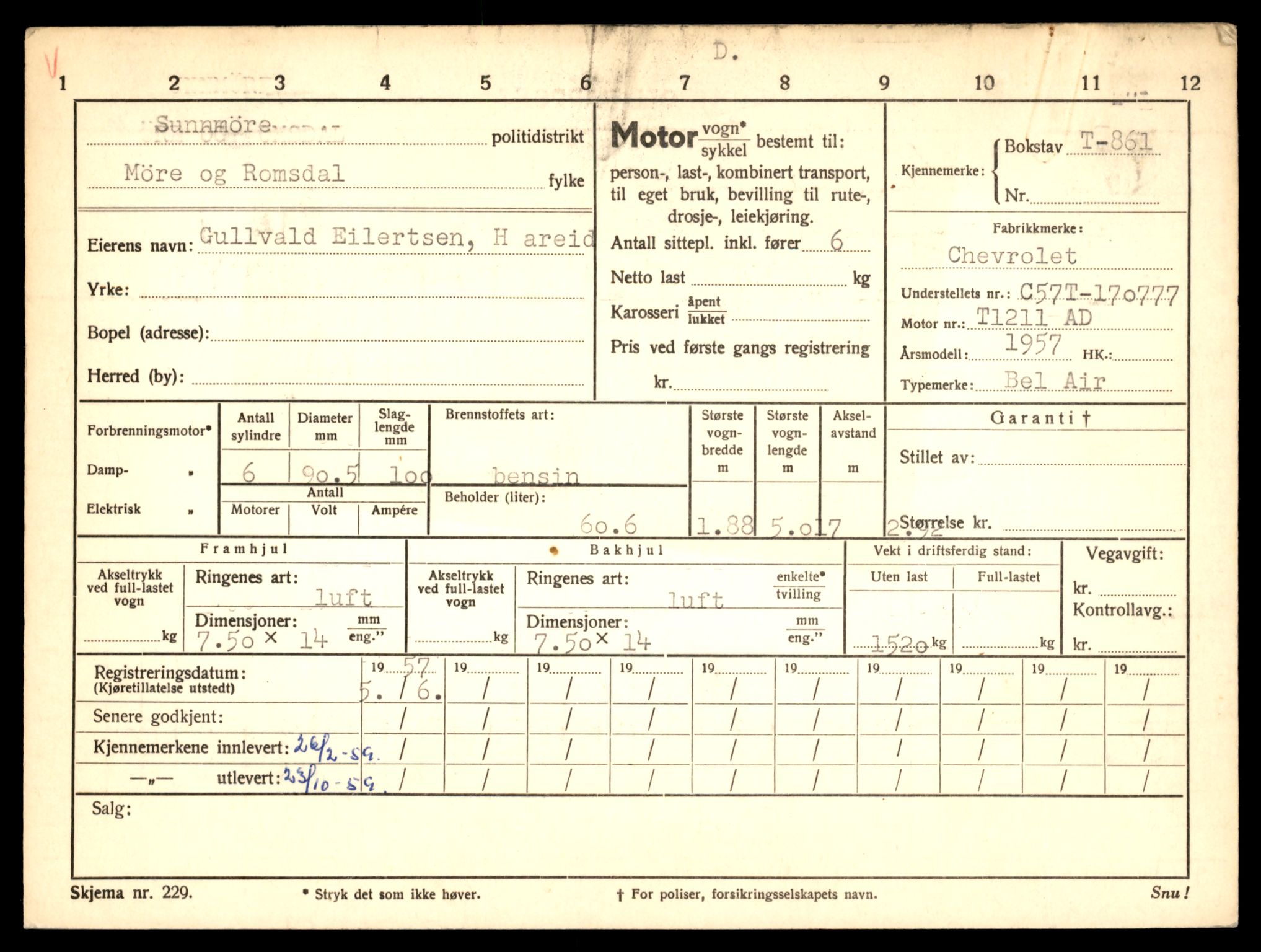Click the 'enkelte/tvilling' option text
Screen dimensions: 1261x952
point(801,585)
